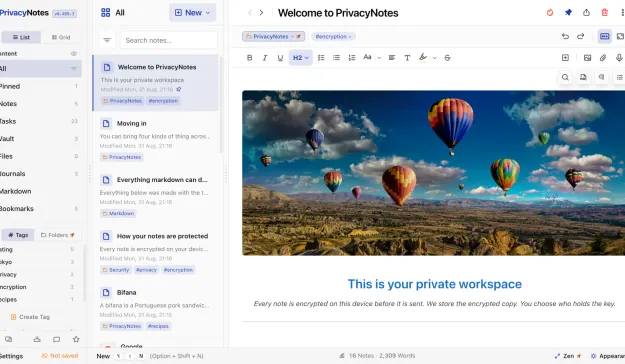Open the #encryption tag chip dropdown

333,36
